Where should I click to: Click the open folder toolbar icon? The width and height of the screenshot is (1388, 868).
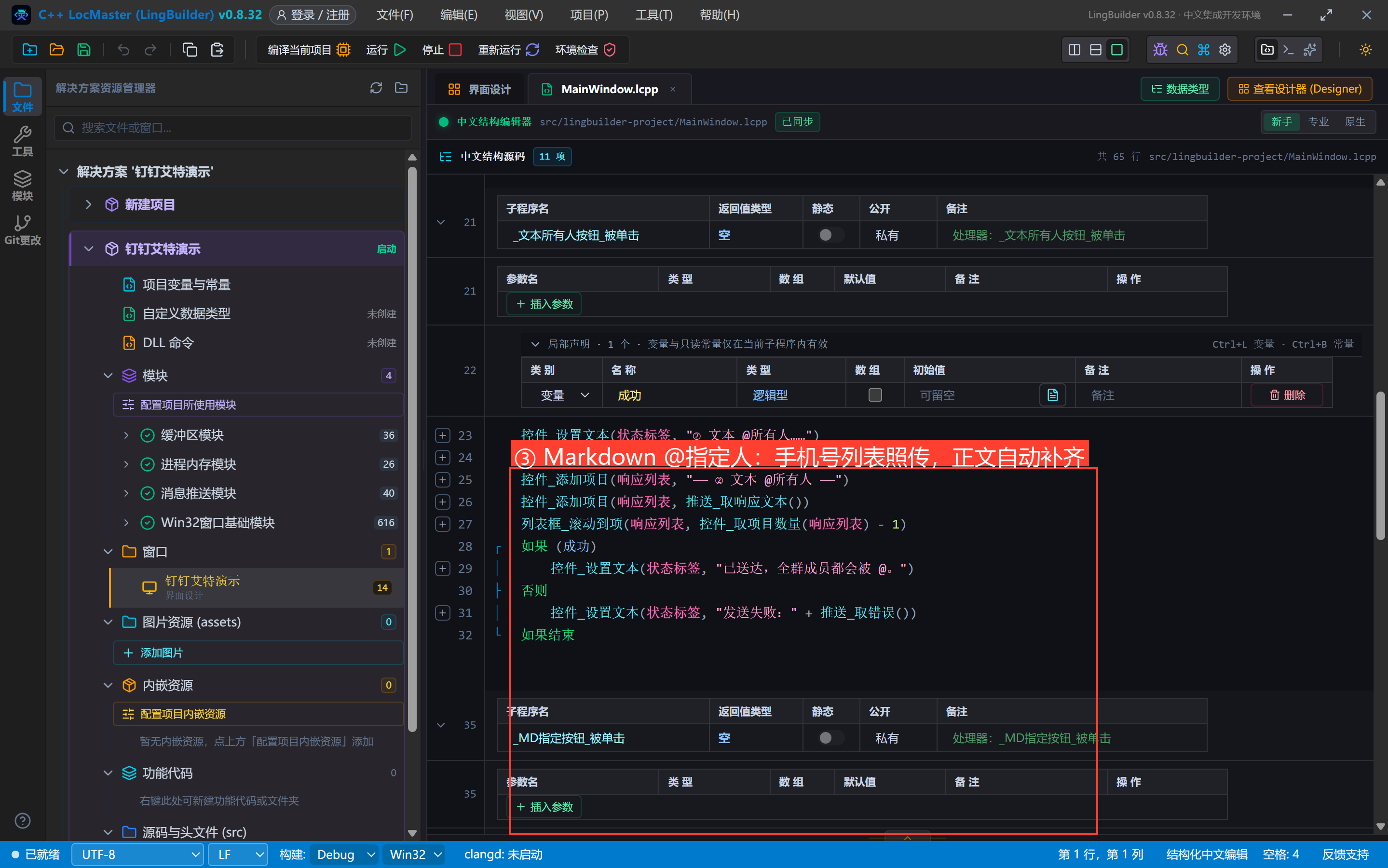coord(56,50)
